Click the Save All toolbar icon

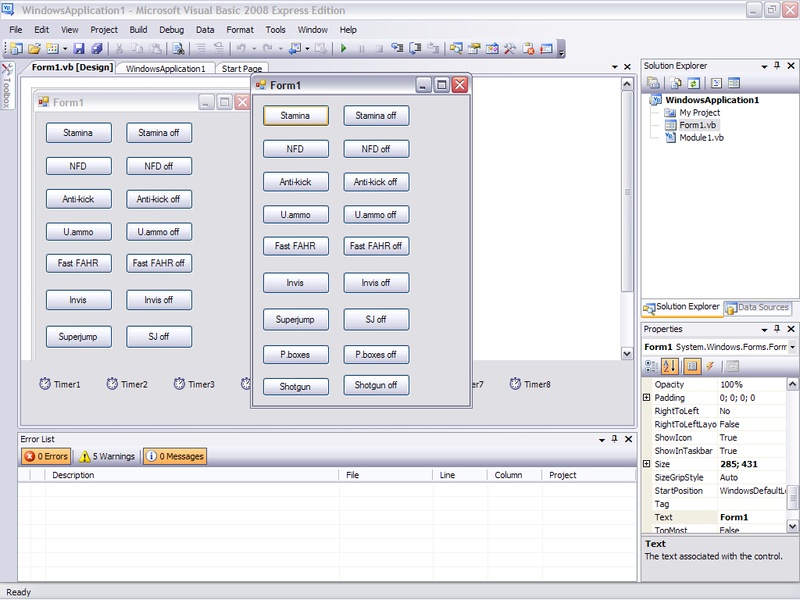tap(96, 48)
